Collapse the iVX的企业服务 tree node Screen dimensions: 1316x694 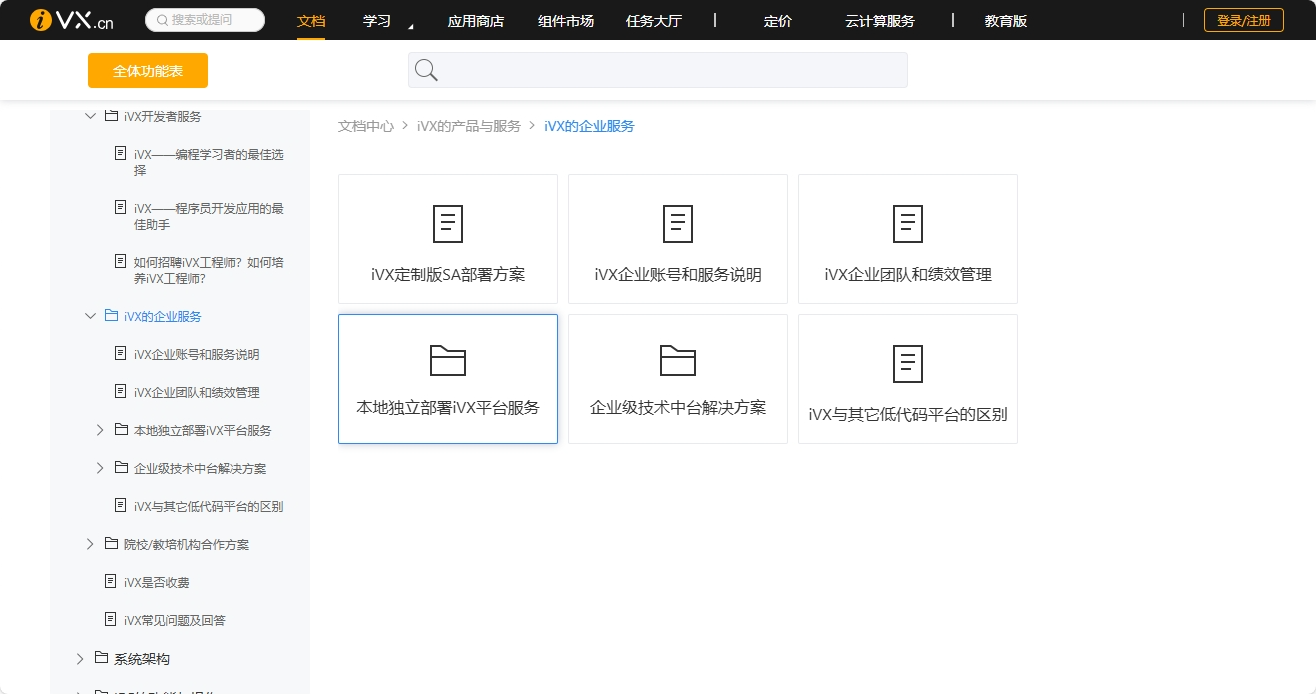(x=90, y=316)
